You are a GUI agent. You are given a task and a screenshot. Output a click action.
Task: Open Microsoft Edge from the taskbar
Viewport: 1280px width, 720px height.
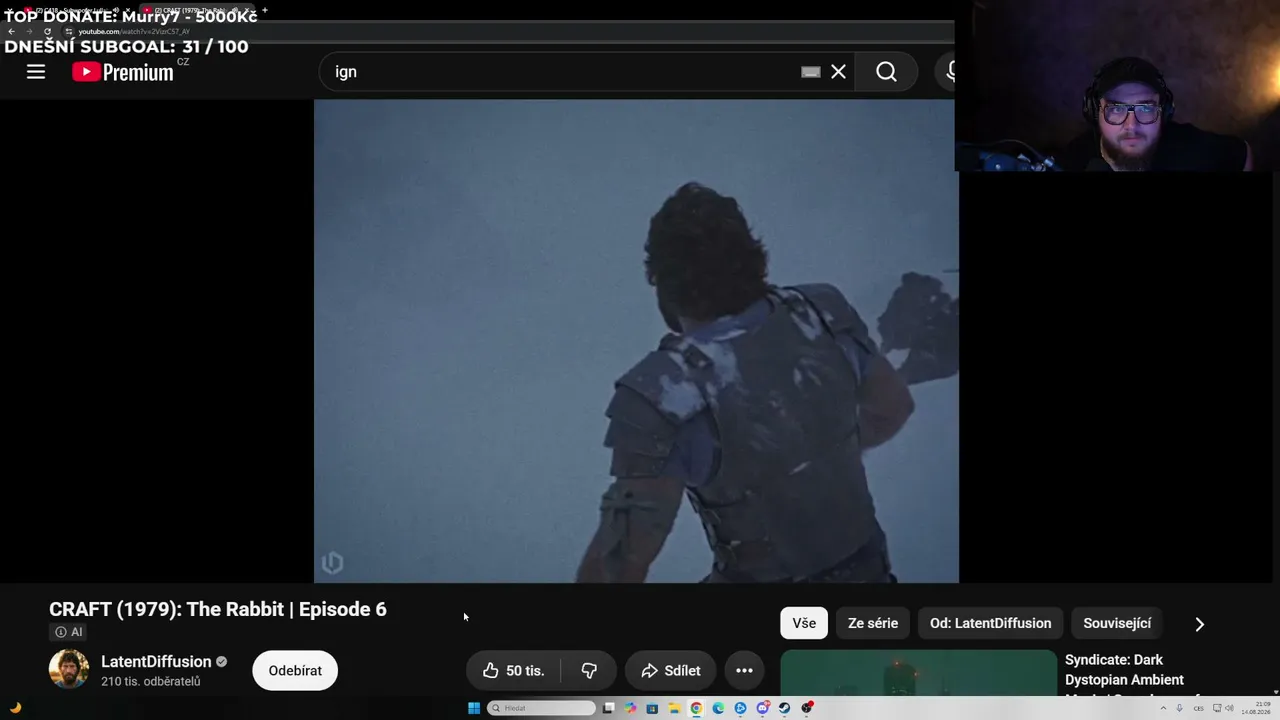(x=718, y=708)
